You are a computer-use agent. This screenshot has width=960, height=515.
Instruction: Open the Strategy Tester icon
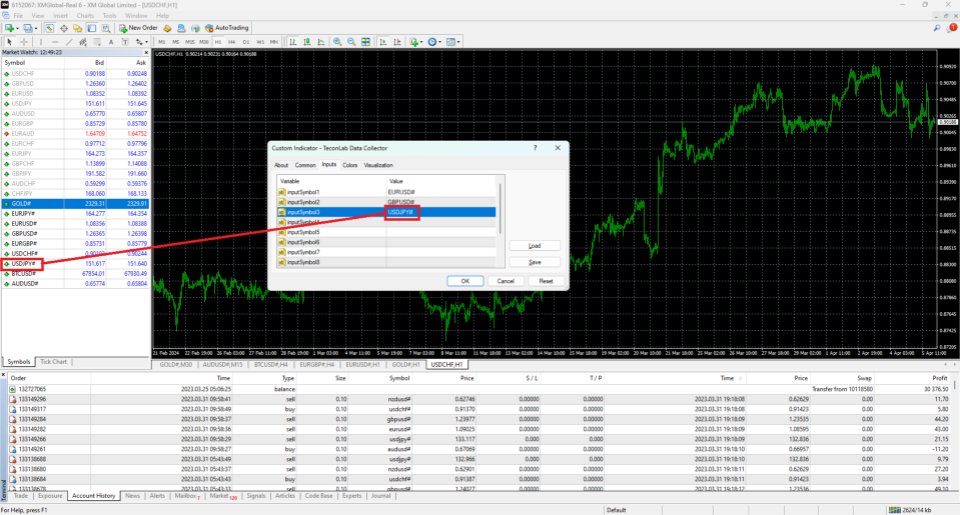[105, 28]
